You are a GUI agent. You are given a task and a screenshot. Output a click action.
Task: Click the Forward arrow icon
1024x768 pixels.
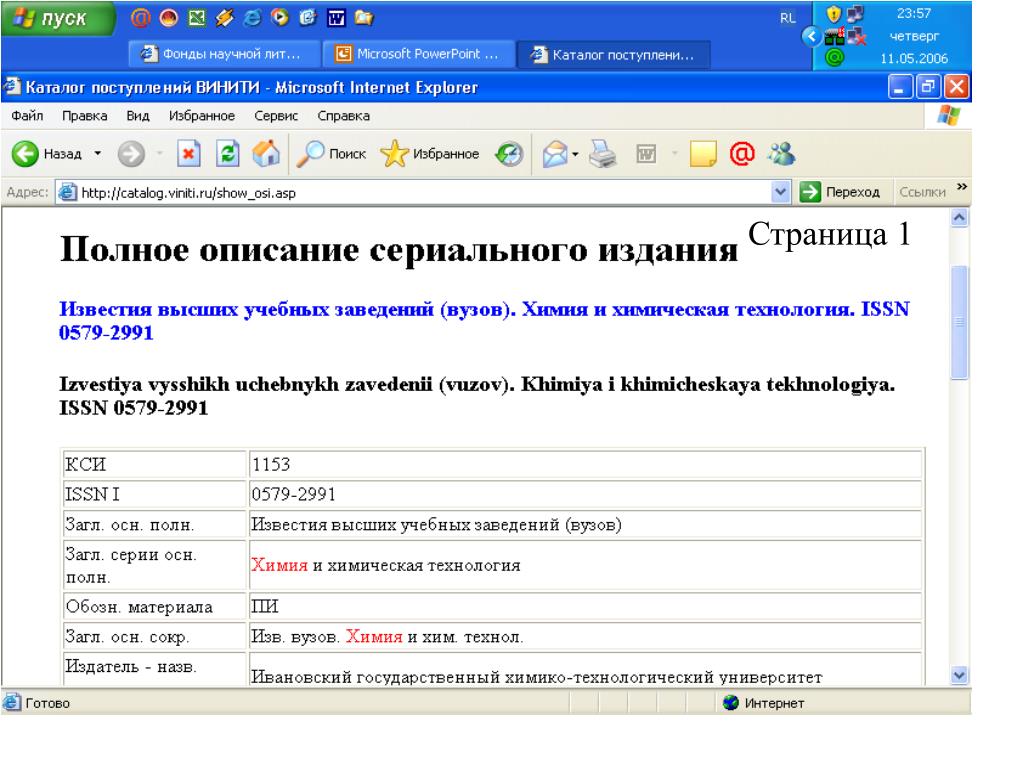click(131, 154)
